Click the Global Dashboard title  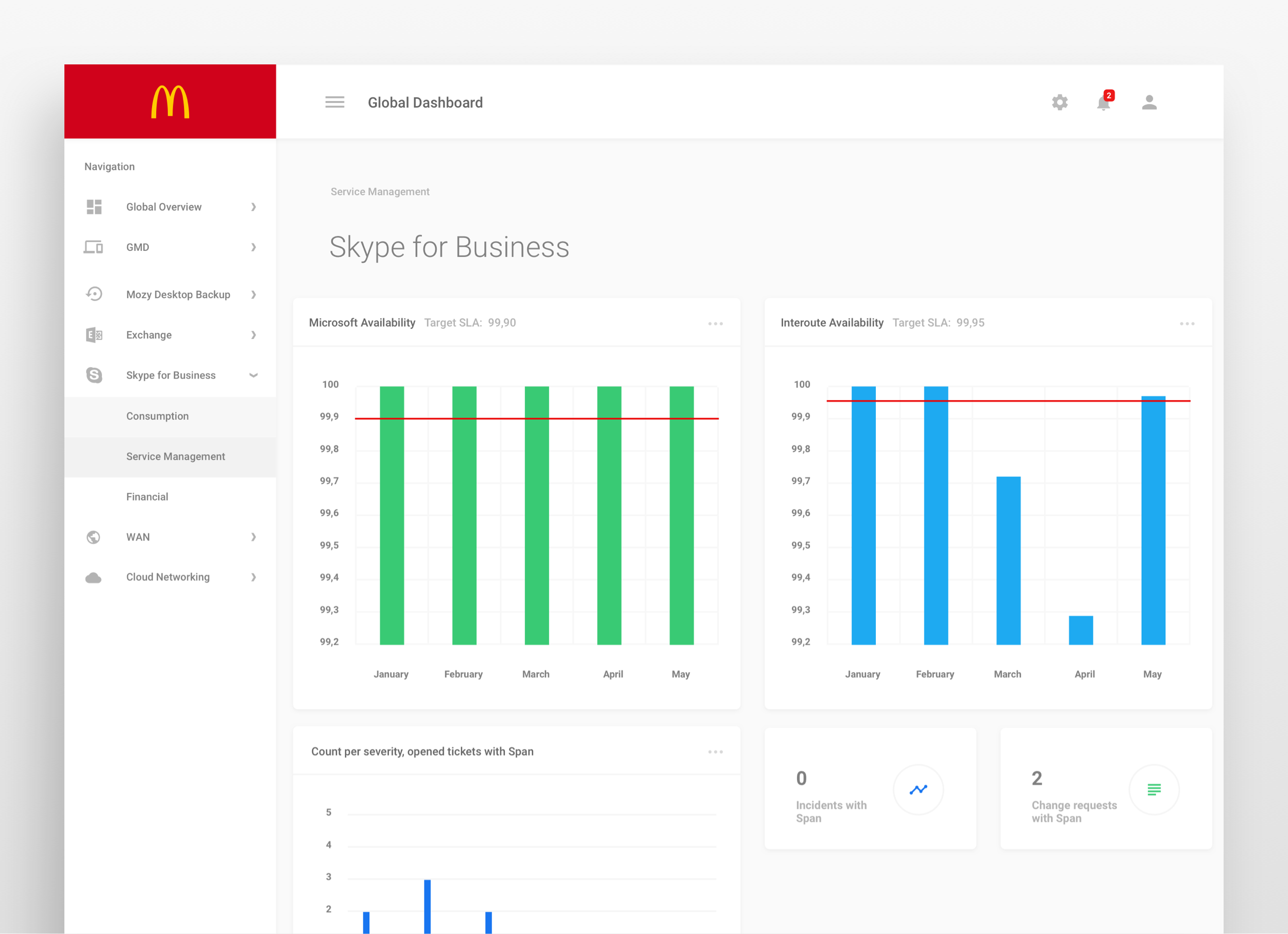pos(426,103)
